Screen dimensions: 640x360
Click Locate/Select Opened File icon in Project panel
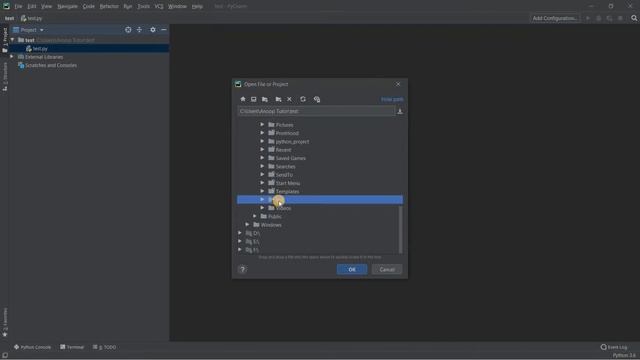coord(128,30)
